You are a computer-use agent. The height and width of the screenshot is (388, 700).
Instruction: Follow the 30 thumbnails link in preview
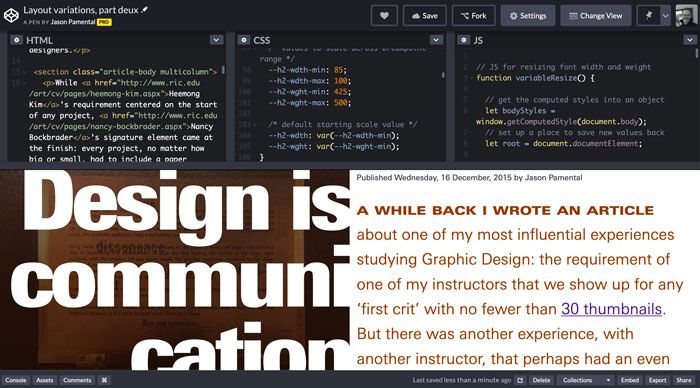[611, 309]
